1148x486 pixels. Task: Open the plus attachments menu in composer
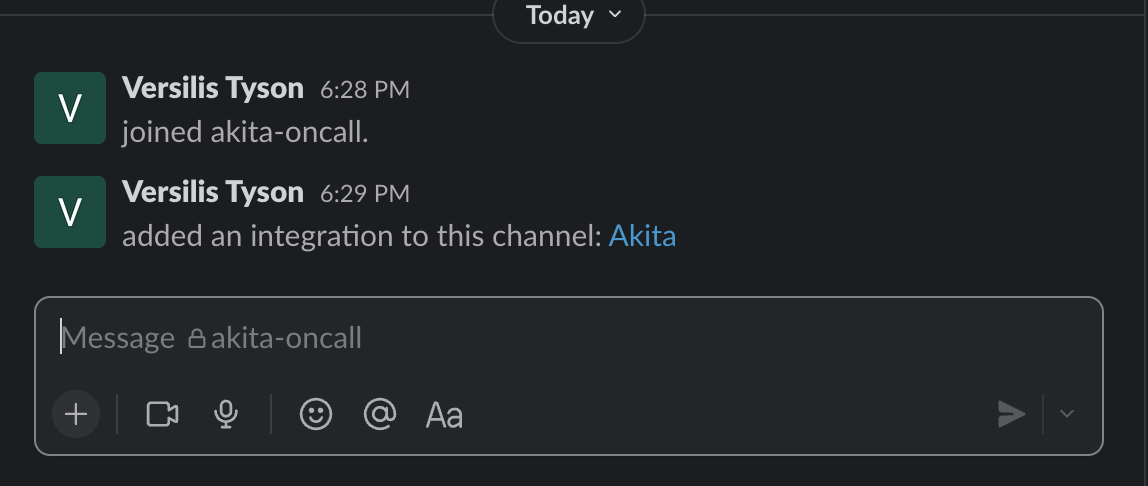76,414
